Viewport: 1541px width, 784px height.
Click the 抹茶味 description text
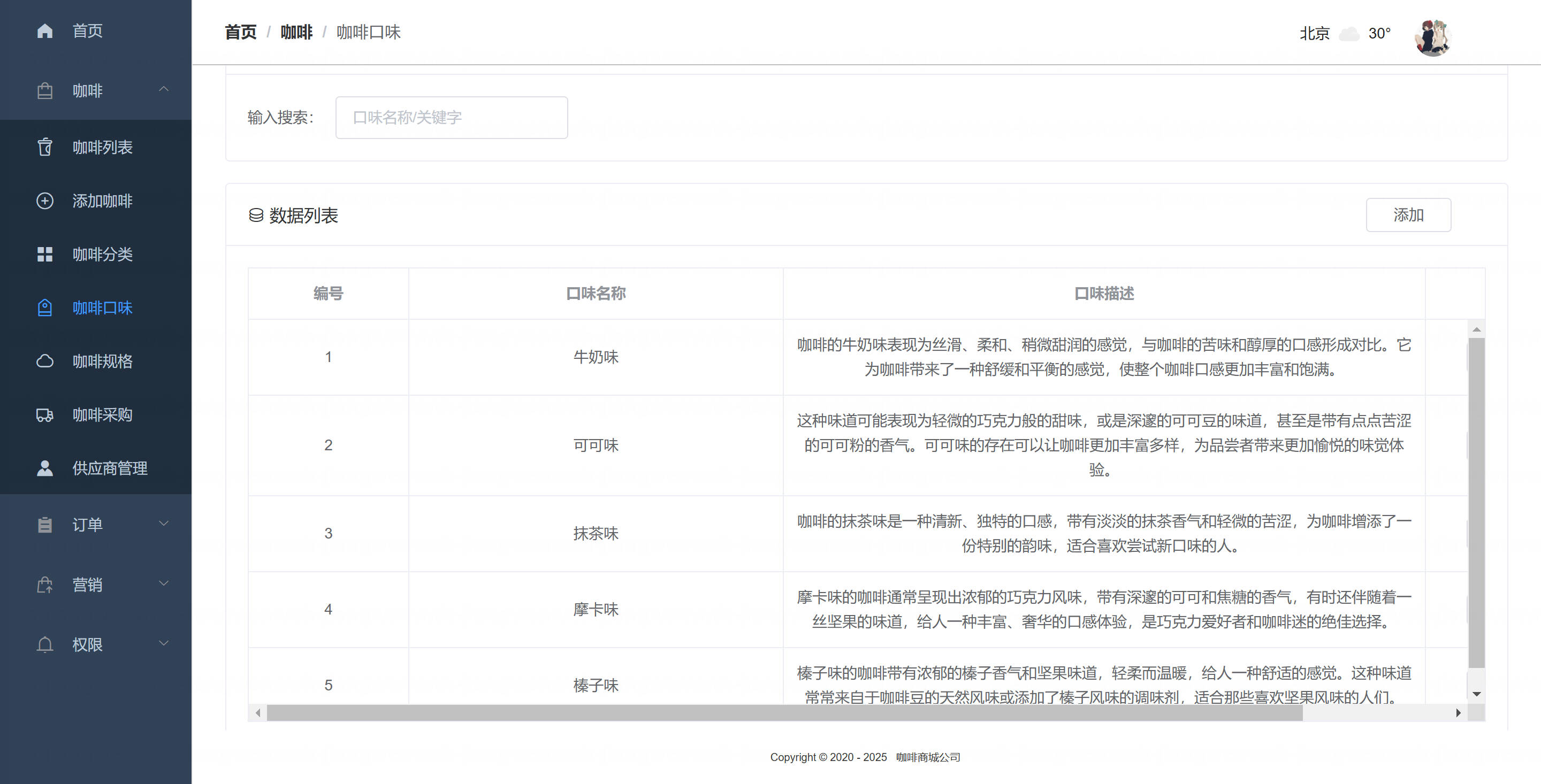(1104, 533)
